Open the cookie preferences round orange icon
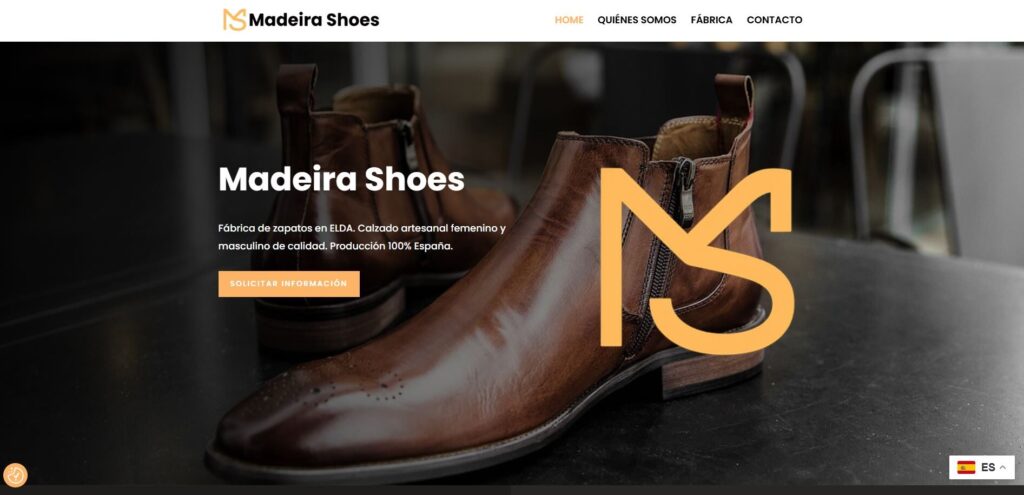This screenshot has width=1024, height=495. [x=15, y=475]
